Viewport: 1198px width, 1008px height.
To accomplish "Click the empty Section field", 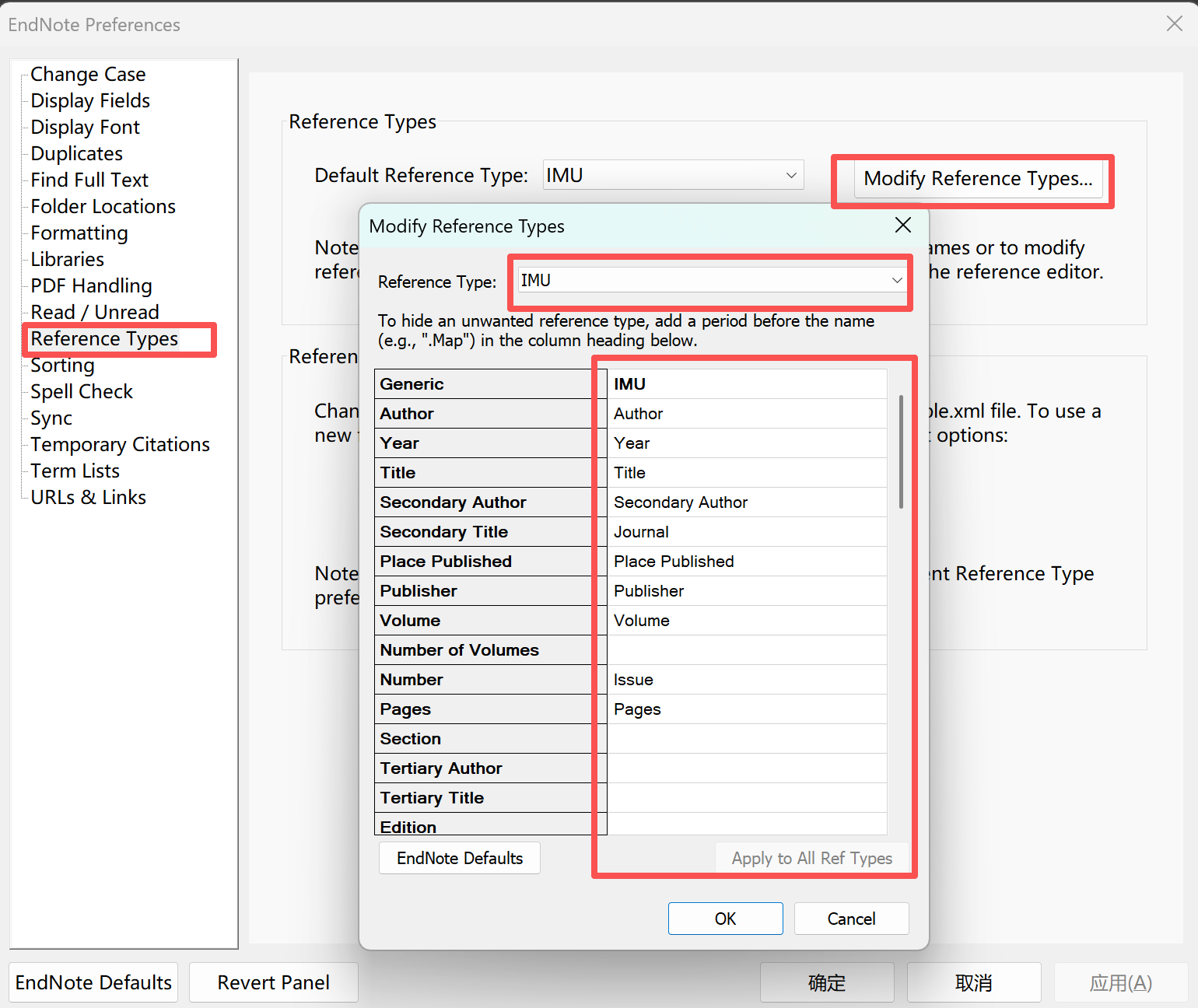I will coord(747,738).
